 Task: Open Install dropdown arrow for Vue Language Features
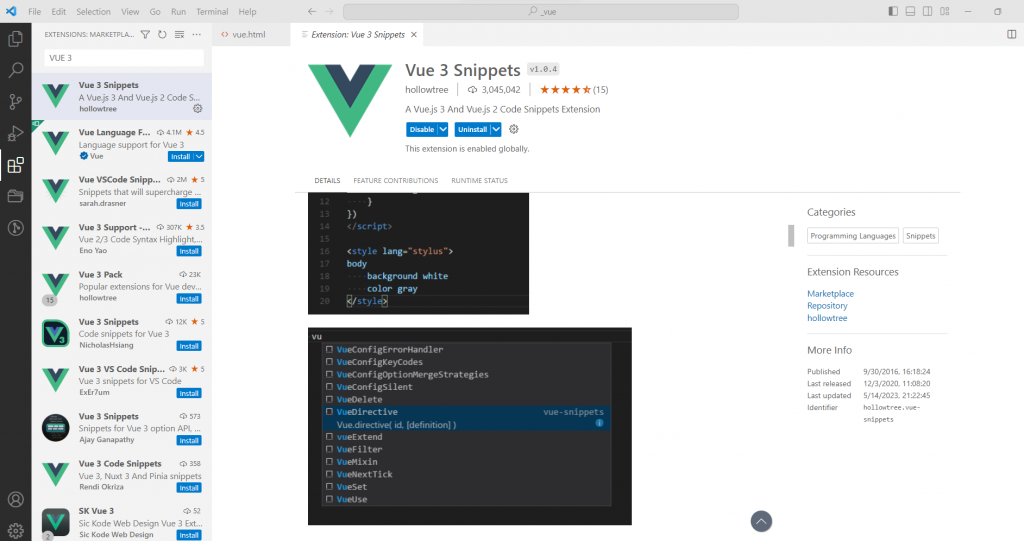(x=199, y=157)
